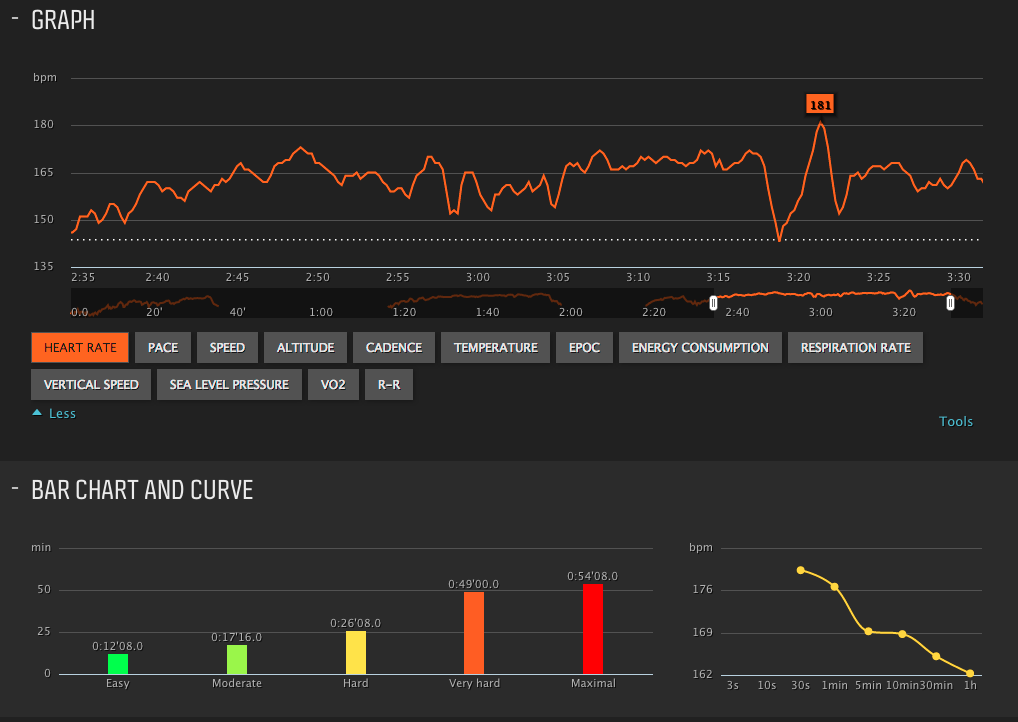Open the Tools link
Image resolution: width=1018 pixels, height=722 pixels.
click(x=955, y=421)
